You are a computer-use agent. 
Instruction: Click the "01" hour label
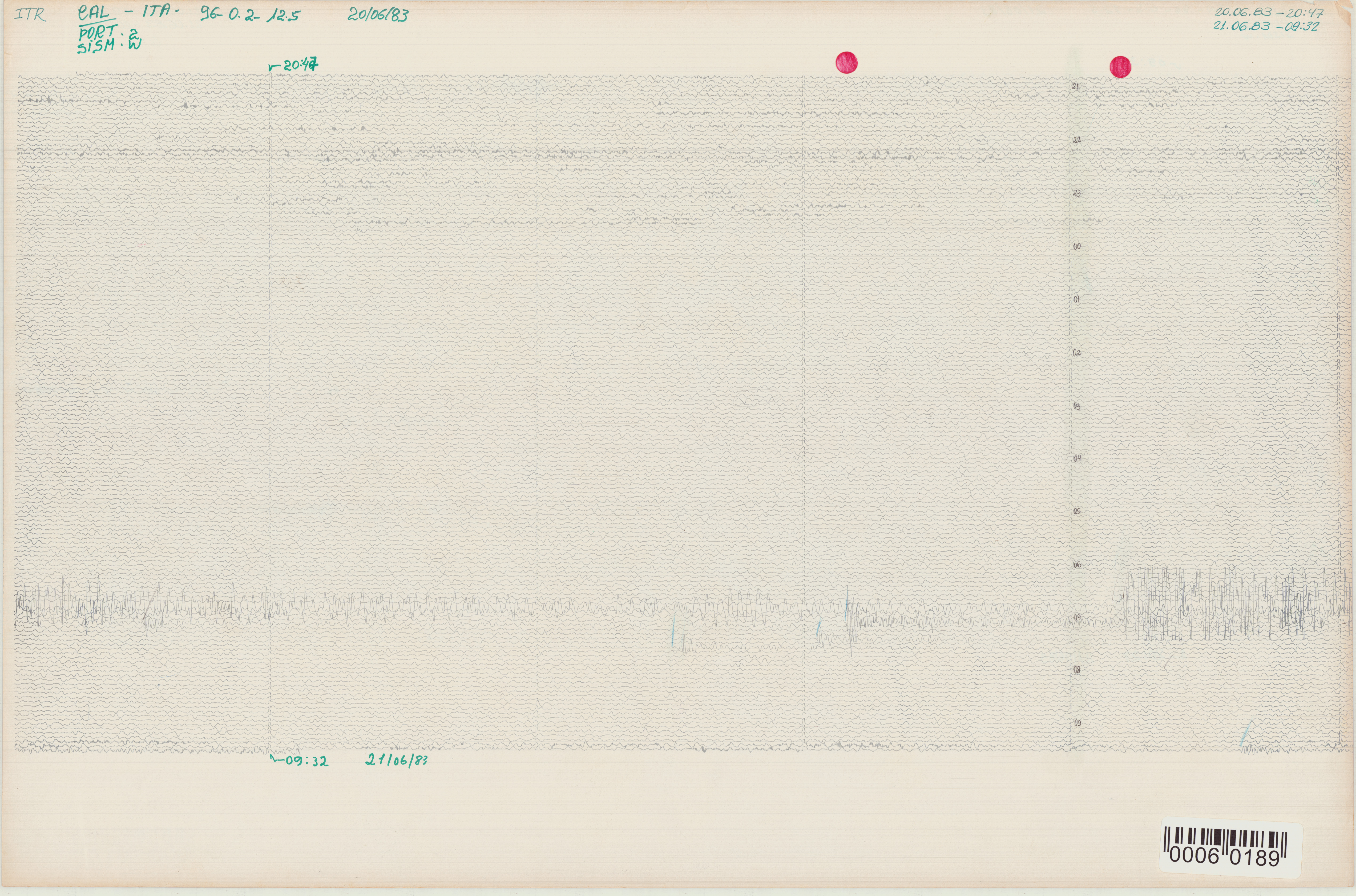coord(1077,300)
